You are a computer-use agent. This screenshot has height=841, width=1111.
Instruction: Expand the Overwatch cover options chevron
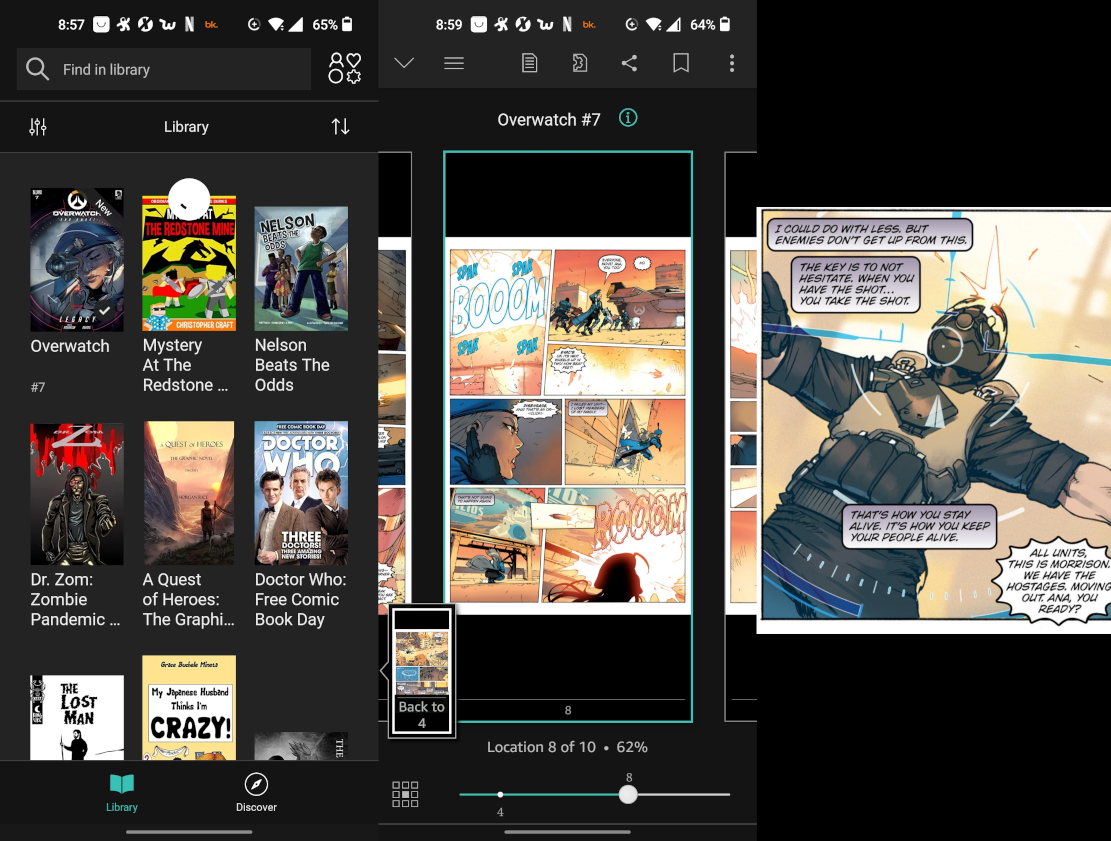coord(103,311)
